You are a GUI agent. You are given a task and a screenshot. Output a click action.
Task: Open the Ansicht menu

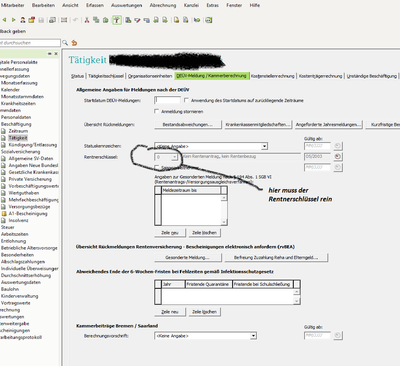(x=70, y=5)
